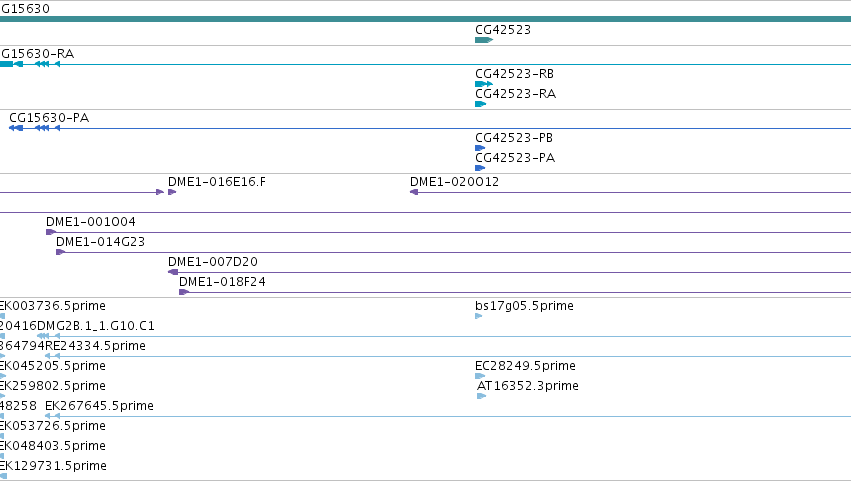851x481 pixels.
Task: Select the CG42523-PA protein glyph
Action: click(x=480, y=168)
